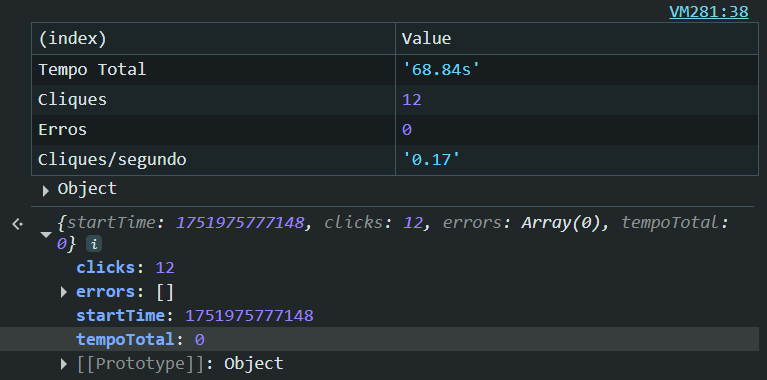Expand the [[Prototype]] Object entry

tap(64, 364)
